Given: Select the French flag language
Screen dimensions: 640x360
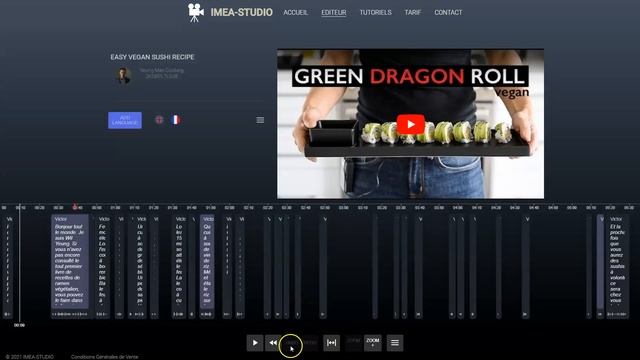Looking at the screenshot, I should point(176,120).
